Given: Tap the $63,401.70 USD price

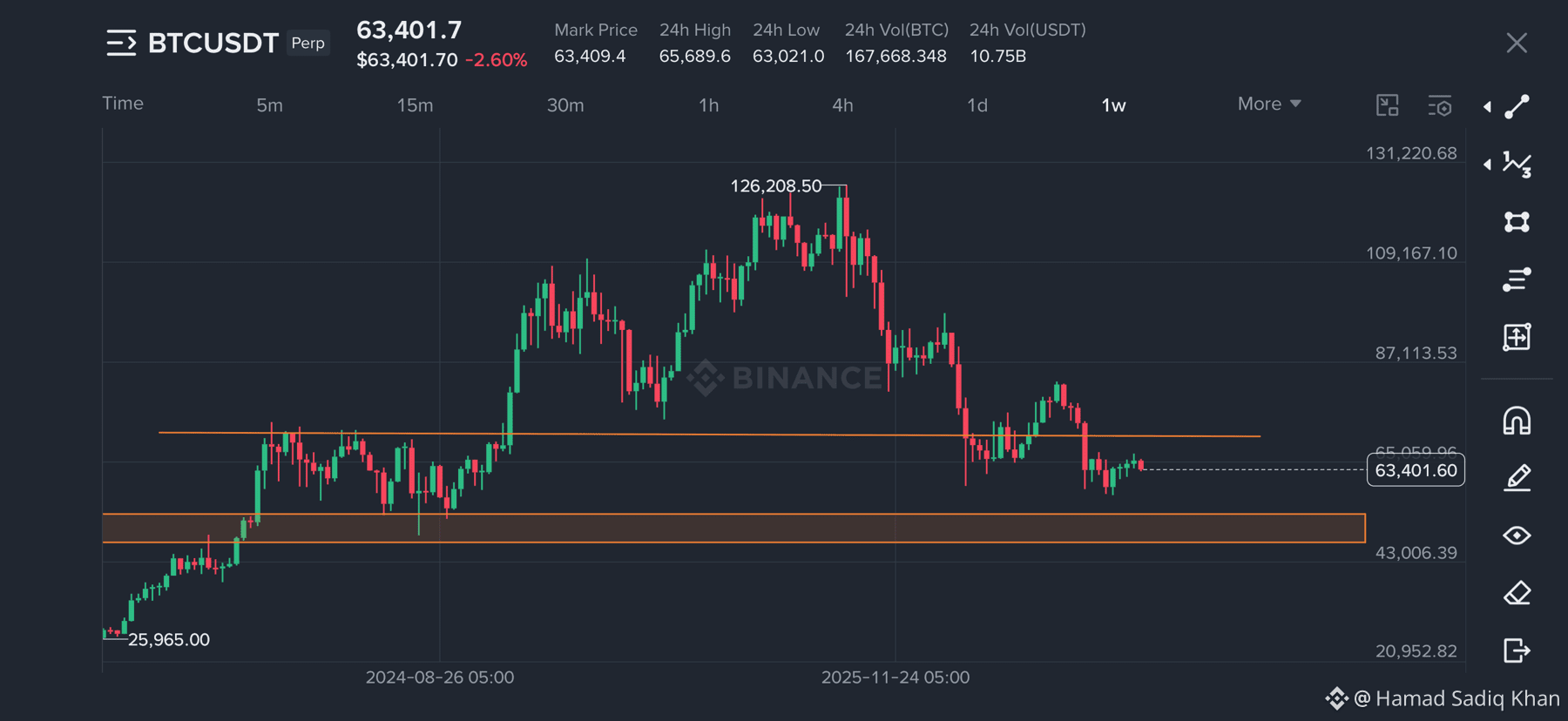Looking at the screenshot, I should coord(407,60).
